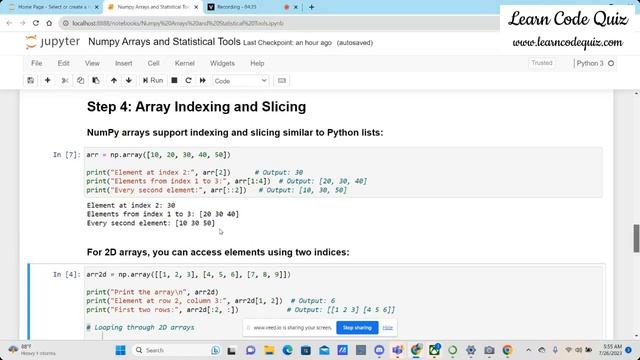Move selected cell up
The image size is (640, 360).
[x=114, y=81]
